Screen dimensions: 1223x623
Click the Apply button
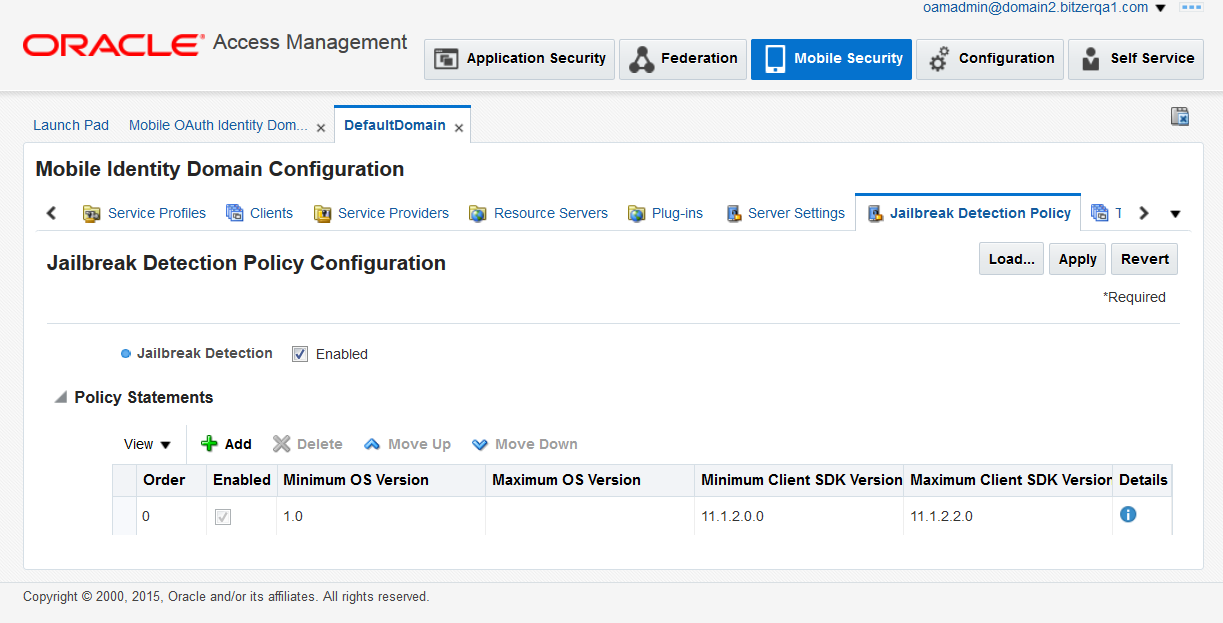pyautogui.click(x=1078, y=259)
